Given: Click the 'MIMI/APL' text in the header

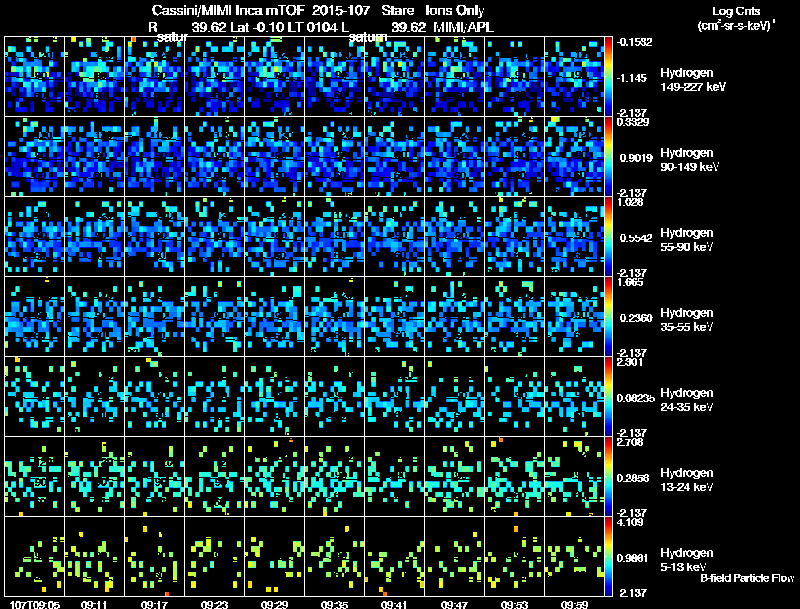Looking at the screenshot, I should click(463, 28).
